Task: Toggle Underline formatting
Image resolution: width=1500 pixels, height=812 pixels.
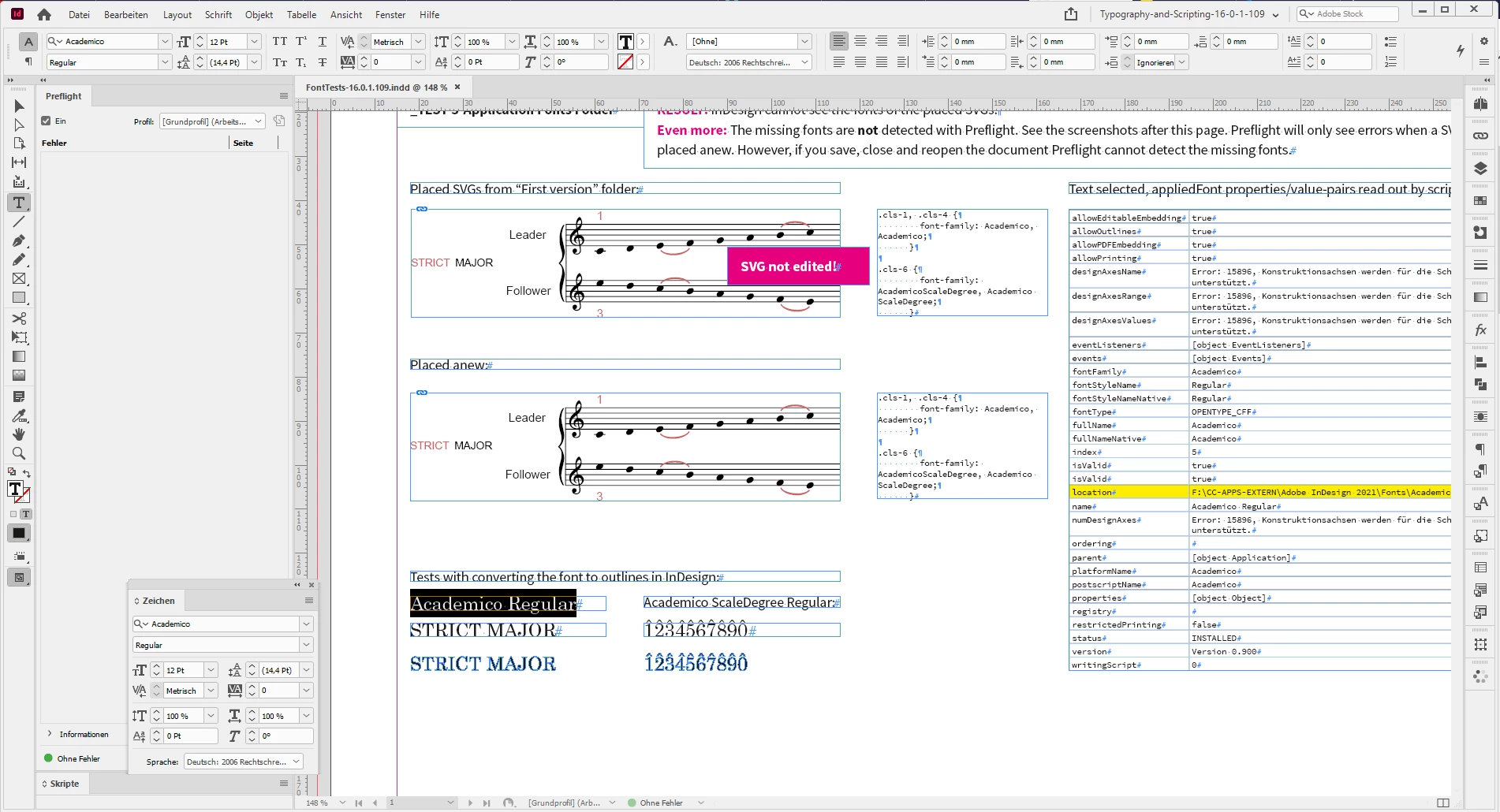Action: [322, 41]
